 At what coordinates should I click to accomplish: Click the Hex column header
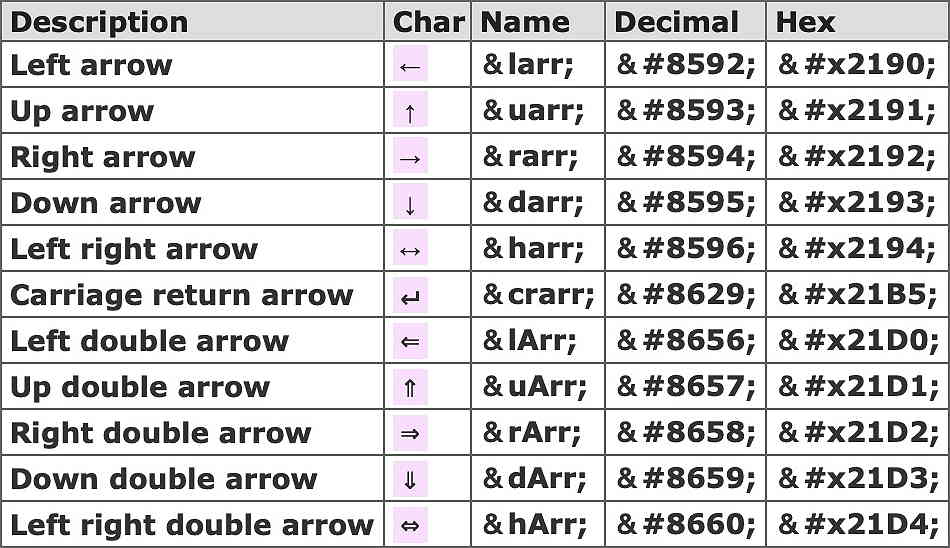point(806,22)
